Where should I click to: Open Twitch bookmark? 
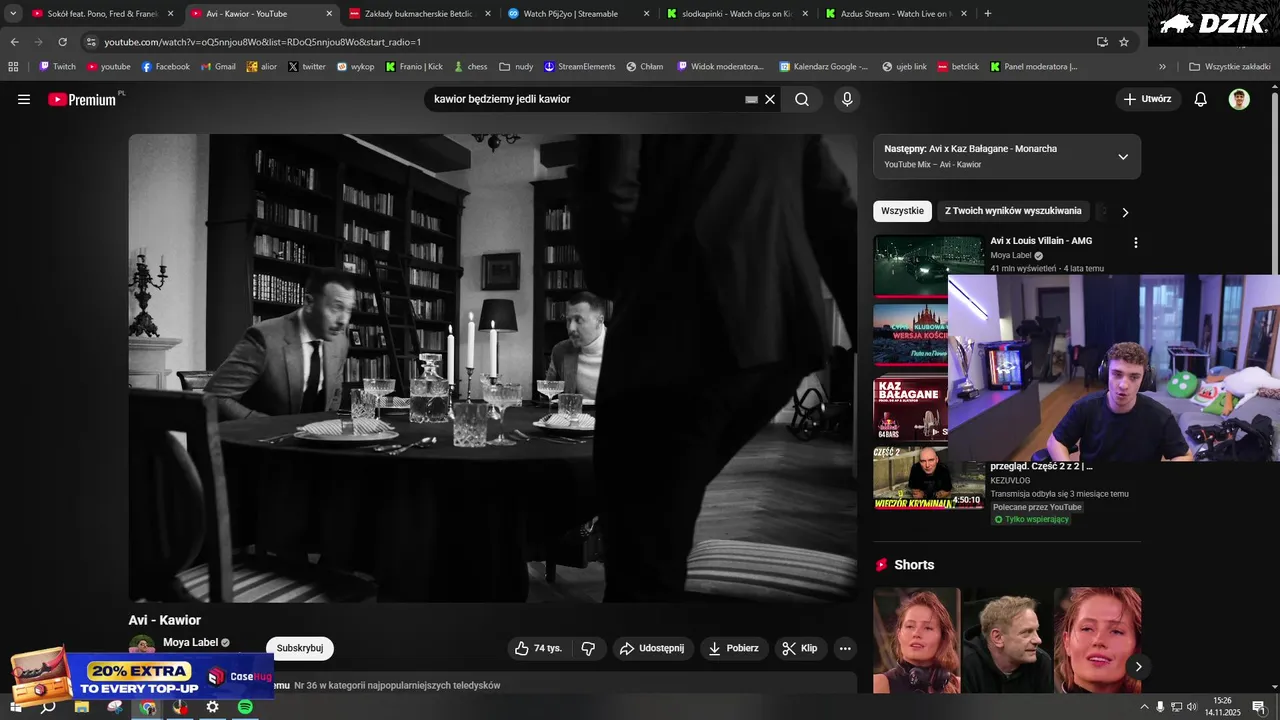57,67
